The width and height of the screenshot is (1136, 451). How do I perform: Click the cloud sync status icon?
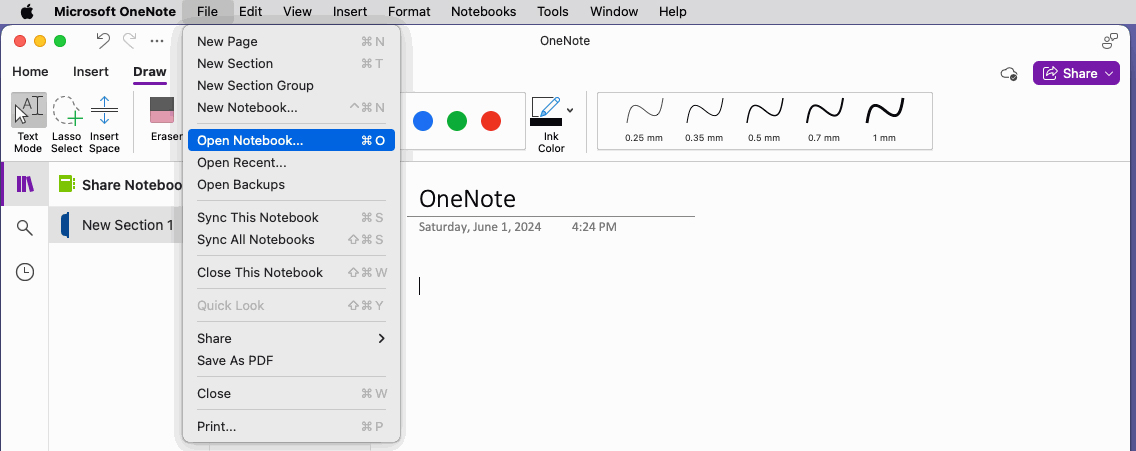pyautogui.click(x=1008, y=73)
